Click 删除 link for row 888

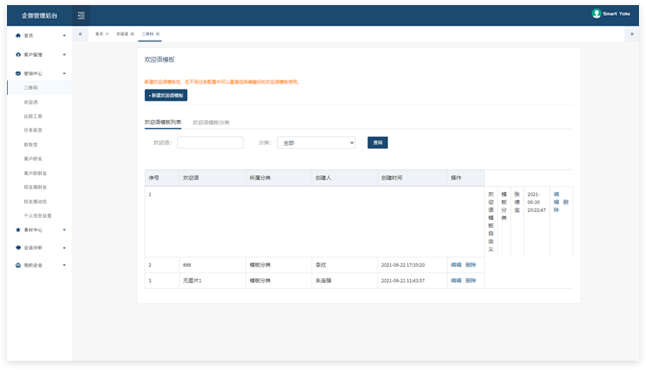[x=470, y=265]
